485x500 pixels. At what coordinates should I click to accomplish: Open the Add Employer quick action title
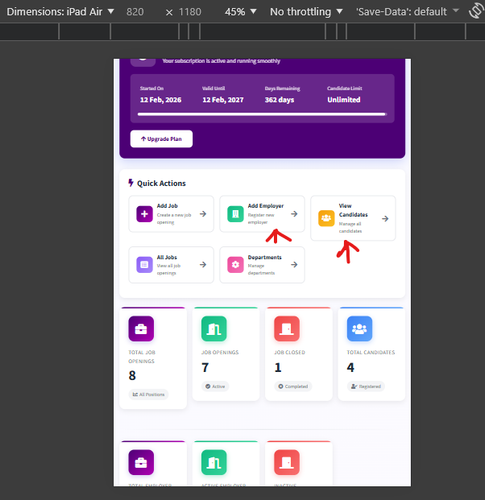[x=266, y=206]
